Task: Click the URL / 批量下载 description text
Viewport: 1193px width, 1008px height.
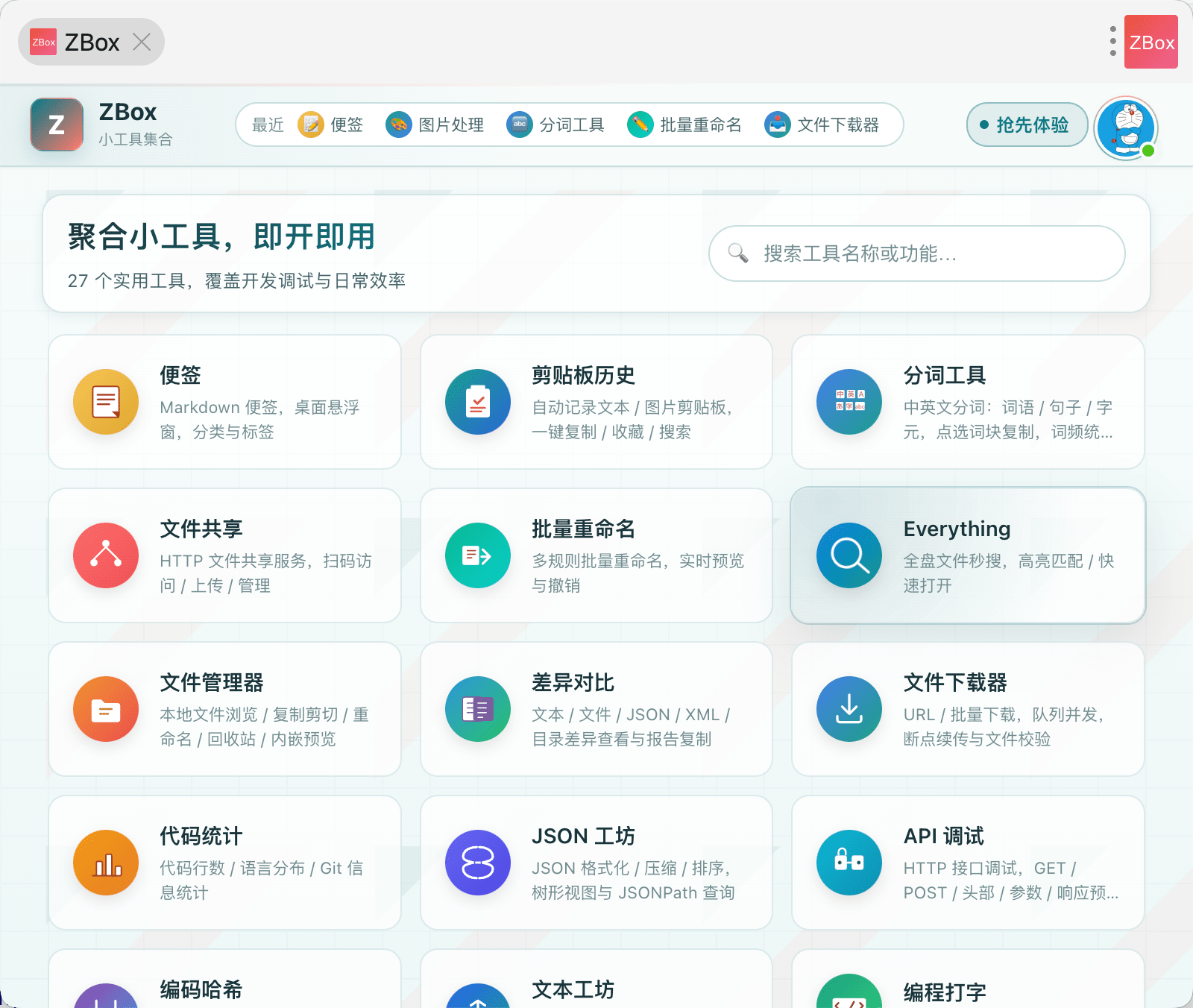Action: [1004, 727]
